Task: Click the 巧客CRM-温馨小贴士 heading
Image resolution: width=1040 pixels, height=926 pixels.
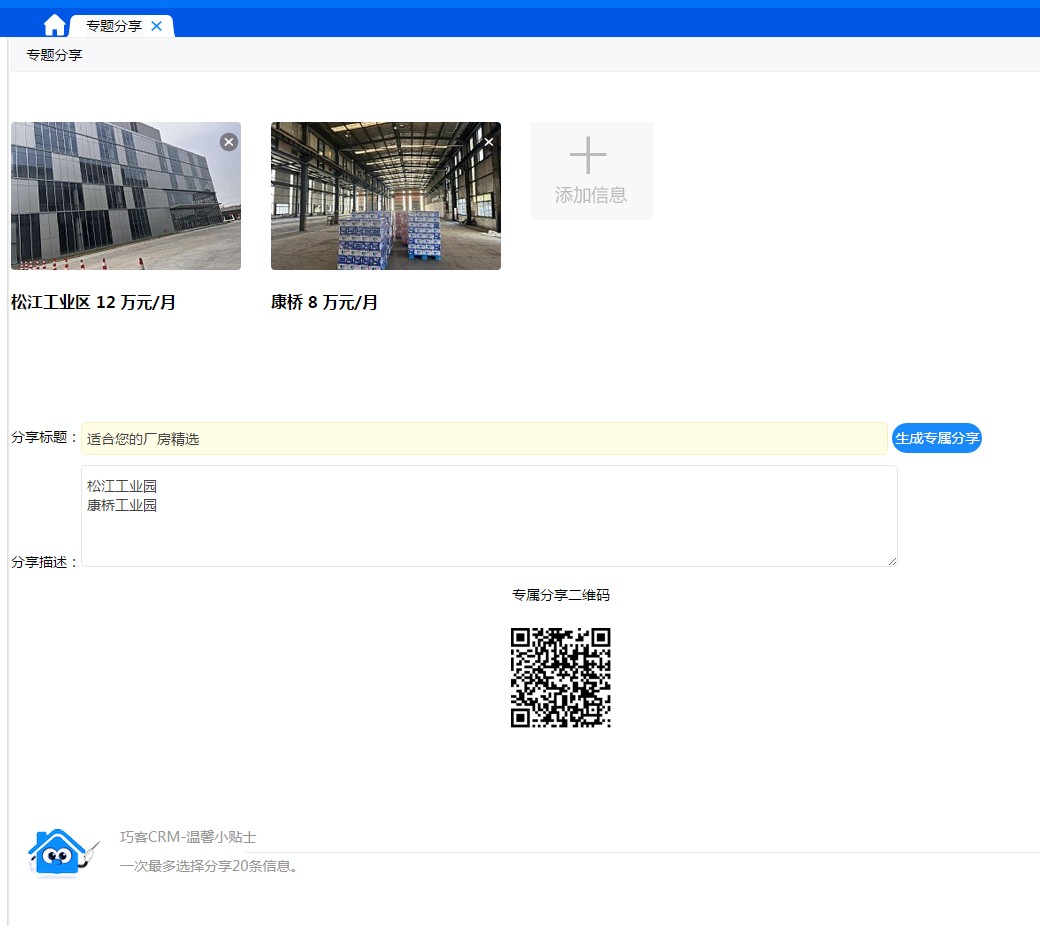Action: (x=188, y=837)
